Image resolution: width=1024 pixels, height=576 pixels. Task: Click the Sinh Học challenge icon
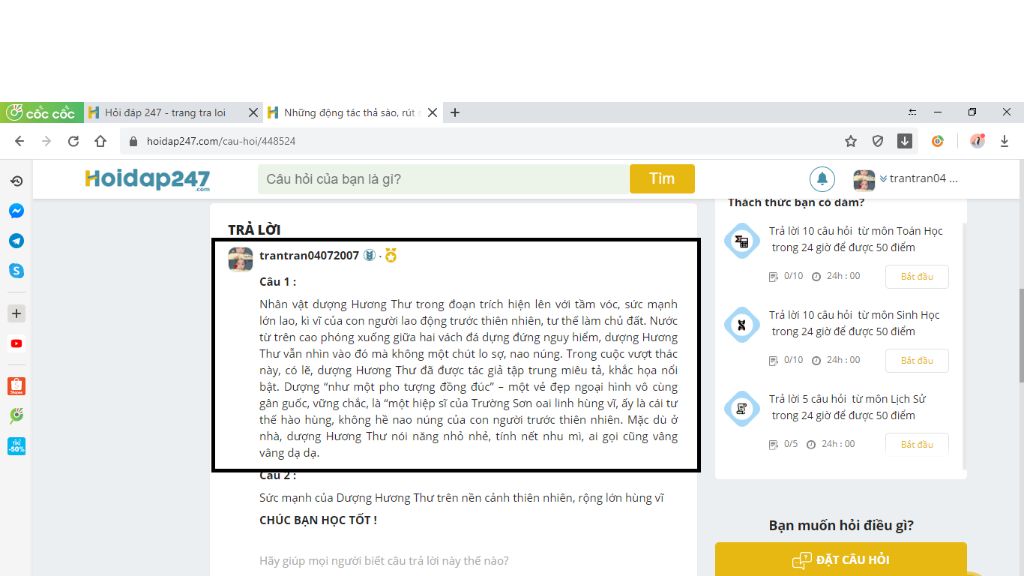[x=742, y=325]
